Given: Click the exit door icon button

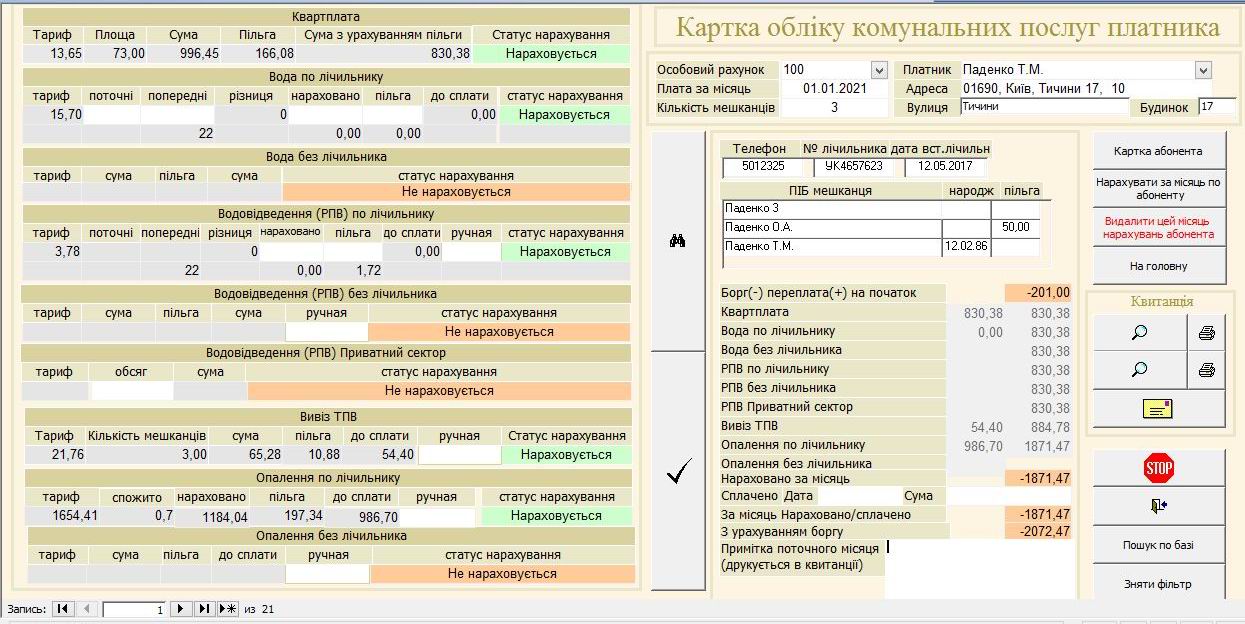Looking at the screenshot, I should [x=1158, y=506].
